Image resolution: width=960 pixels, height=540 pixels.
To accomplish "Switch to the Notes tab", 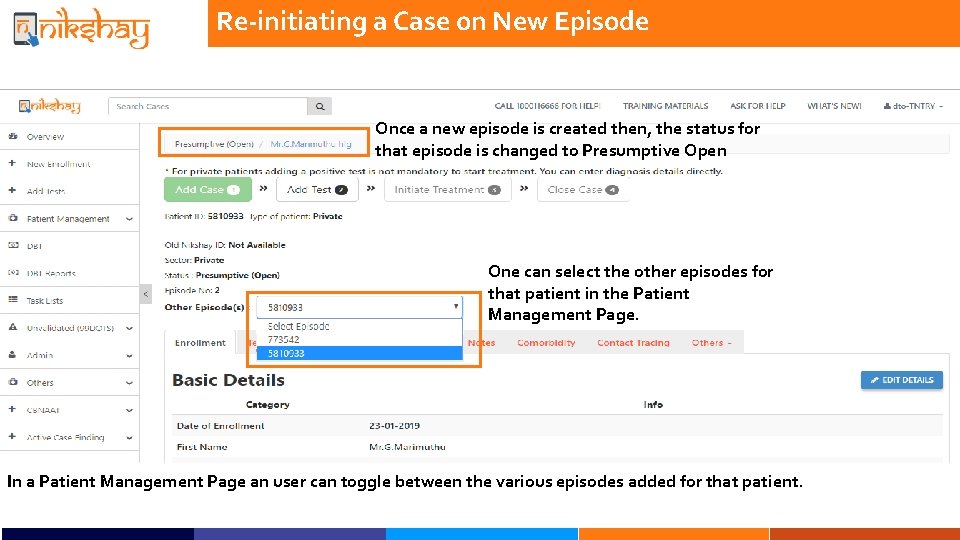I will 481,343.
